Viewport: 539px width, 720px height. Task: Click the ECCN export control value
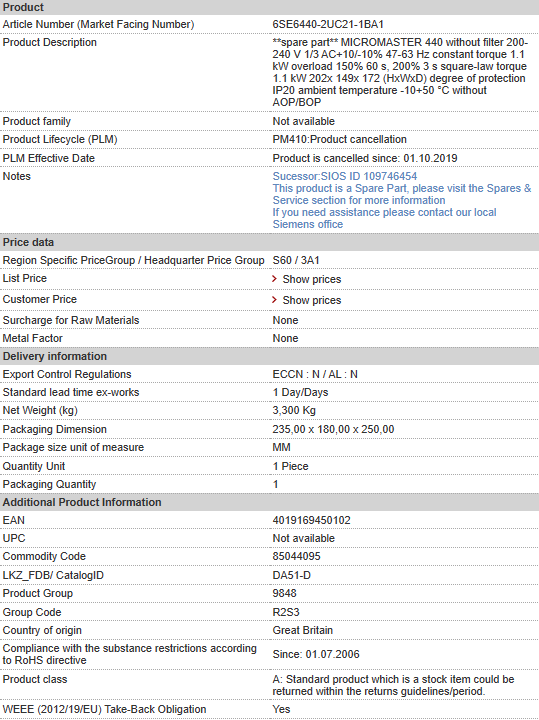(x=315, y=374)
